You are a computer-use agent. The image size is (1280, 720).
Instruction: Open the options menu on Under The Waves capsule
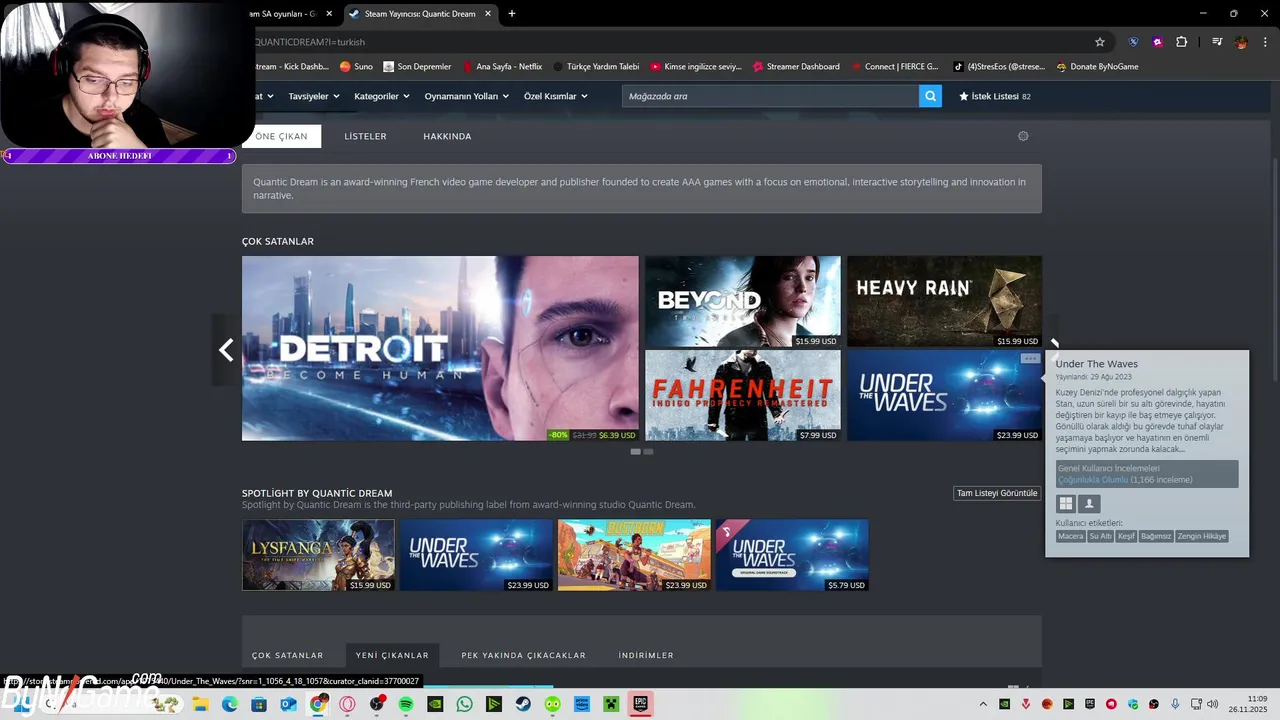click(1029, 358)
